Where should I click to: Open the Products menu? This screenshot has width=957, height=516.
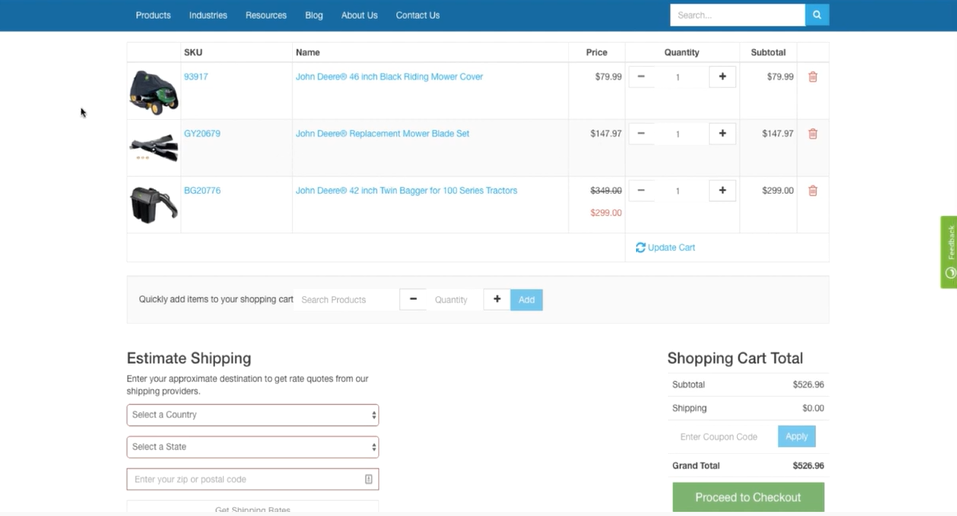click(x=153, y=15)
